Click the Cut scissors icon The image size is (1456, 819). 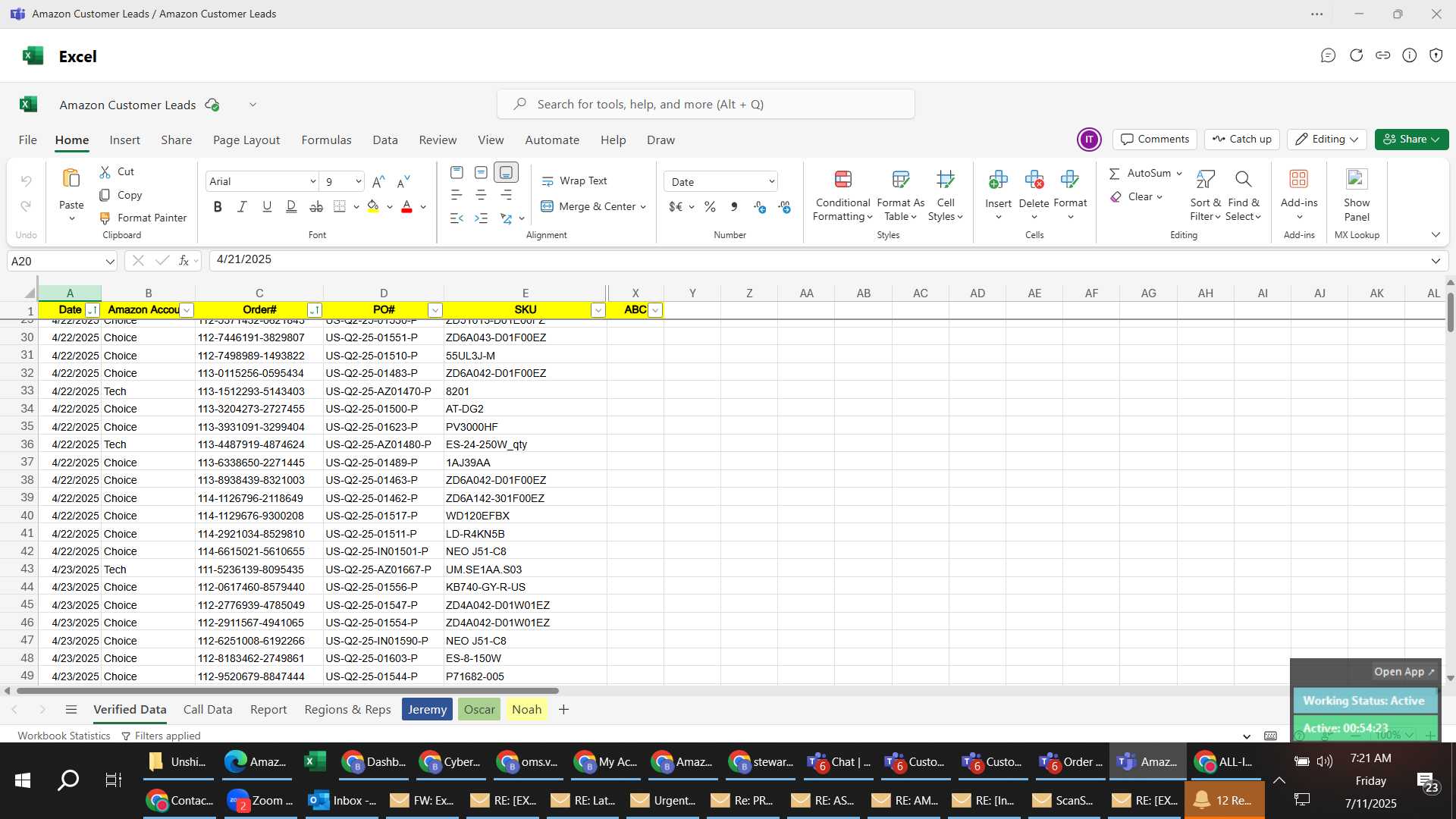click(x=105, y=172)
